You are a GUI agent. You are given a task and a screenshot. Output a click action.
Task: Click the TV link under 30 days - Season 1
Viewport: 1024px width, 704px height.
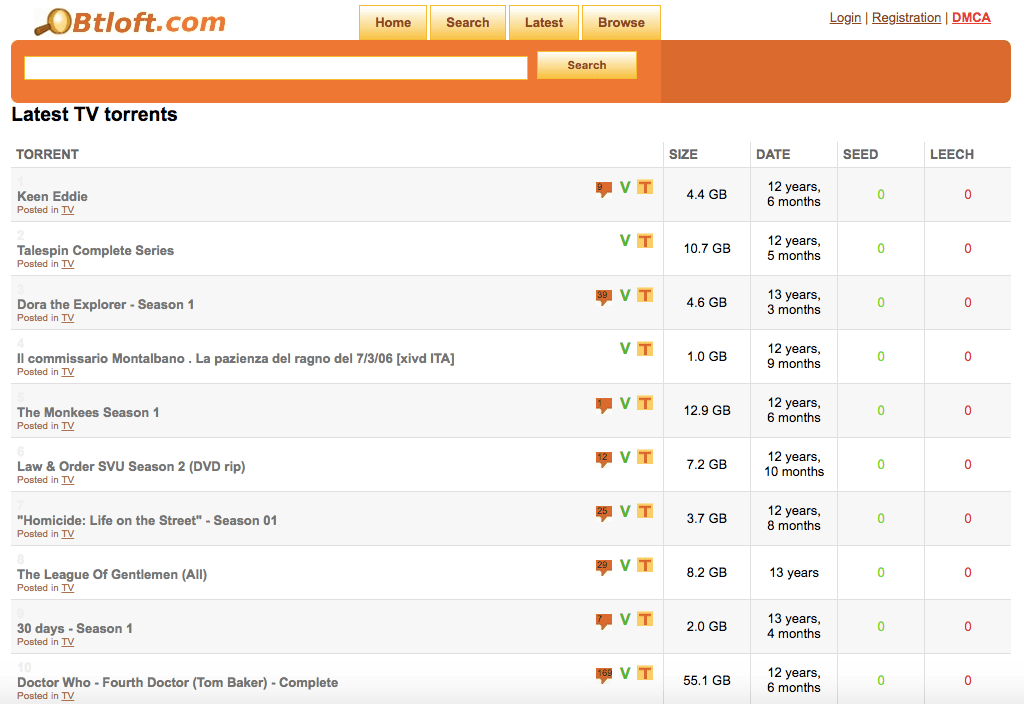coord(68,642)
